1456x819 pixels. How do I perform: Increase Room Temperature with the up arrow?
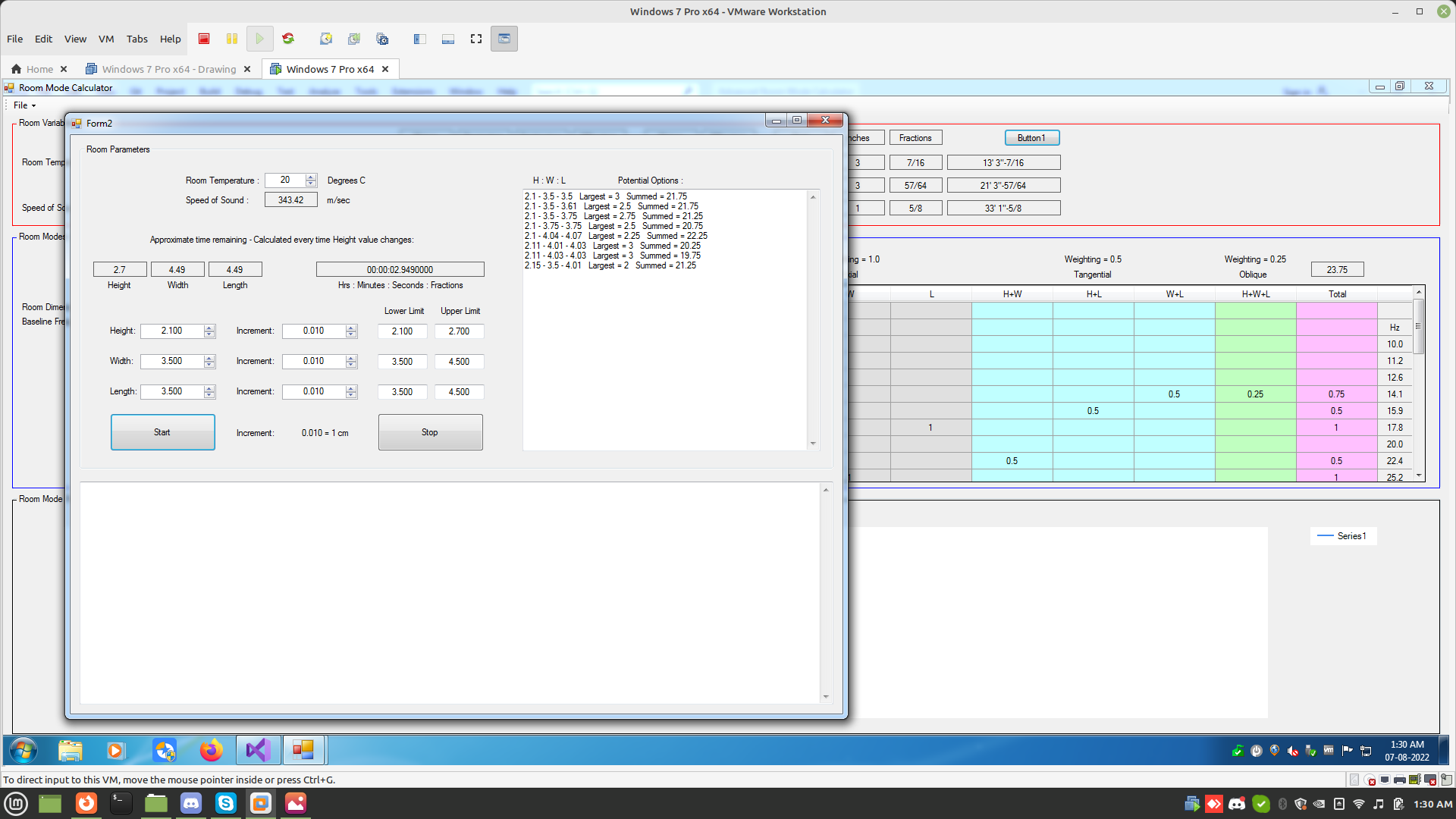311,177
